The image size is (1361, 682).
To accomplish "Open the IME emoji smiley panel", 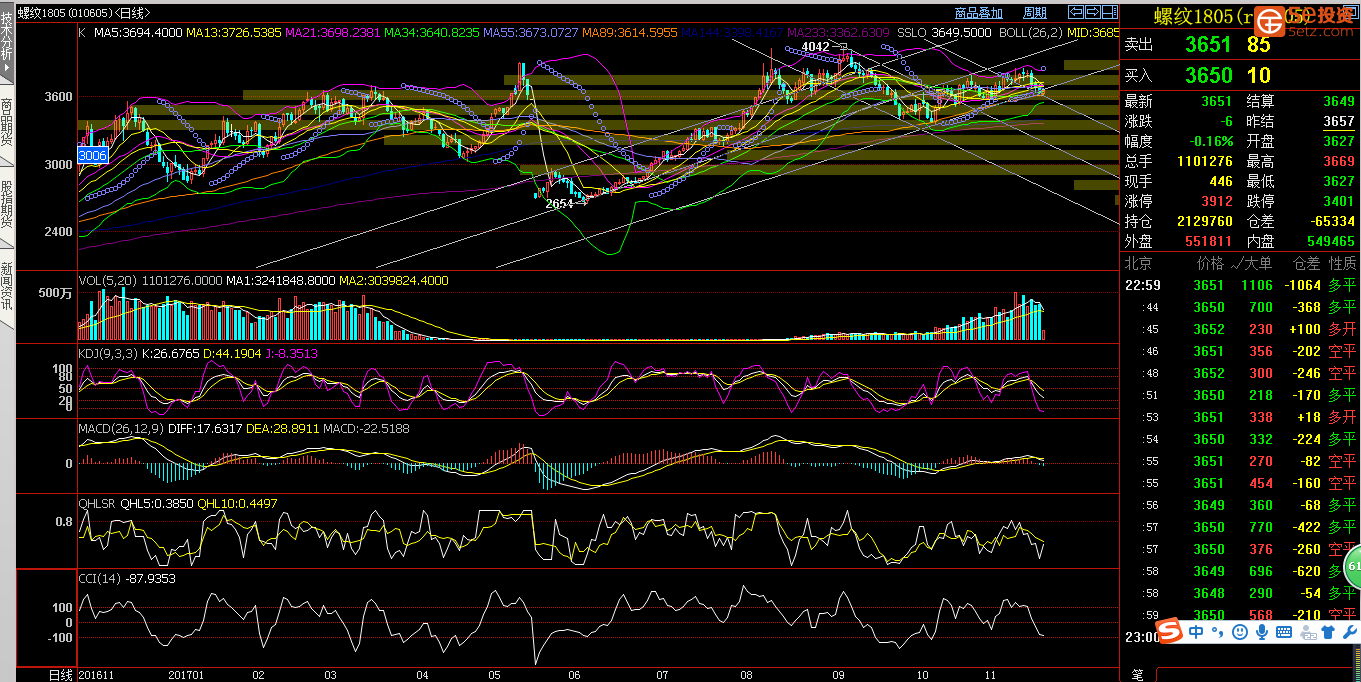I will tap(1240, 632).
